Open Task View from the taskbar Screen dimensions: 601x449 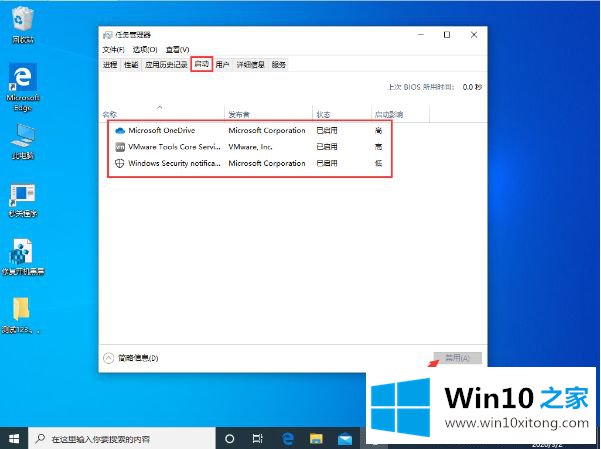[x=258, y=438]
